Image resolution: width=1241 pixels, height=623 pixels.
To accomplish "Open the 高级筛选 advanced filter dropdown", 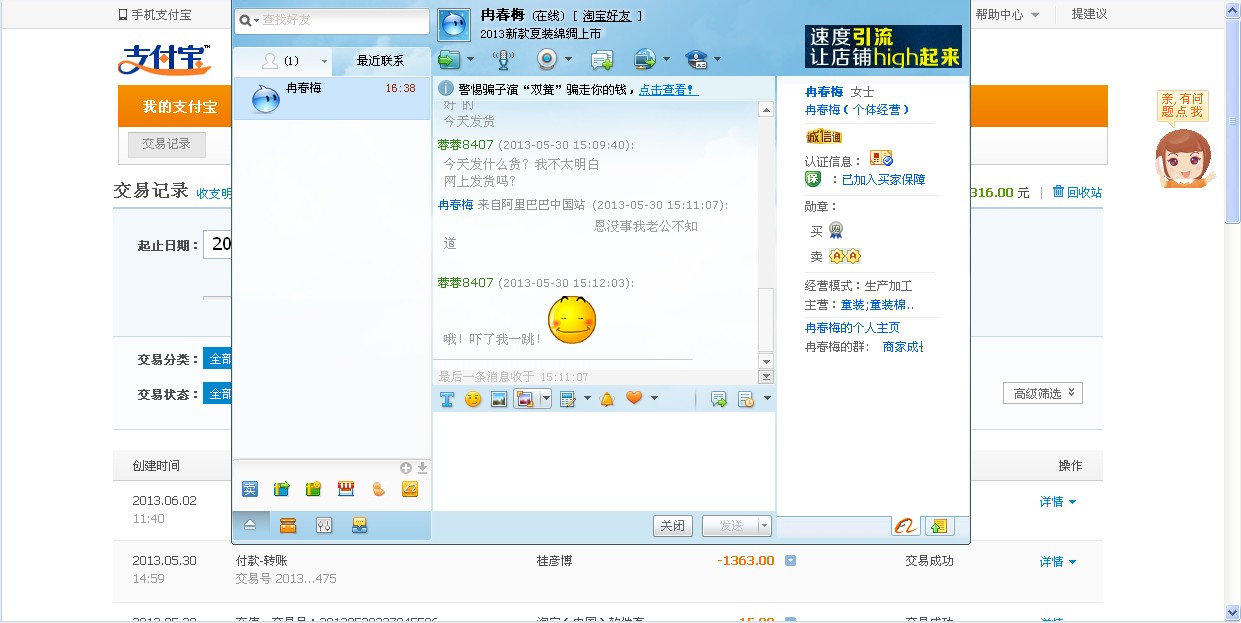I will pos(1043,393).
